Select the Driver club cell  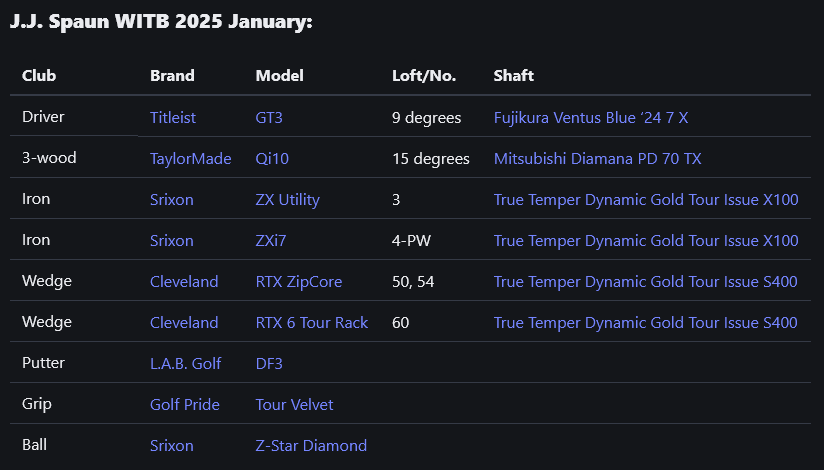[43, 116]
